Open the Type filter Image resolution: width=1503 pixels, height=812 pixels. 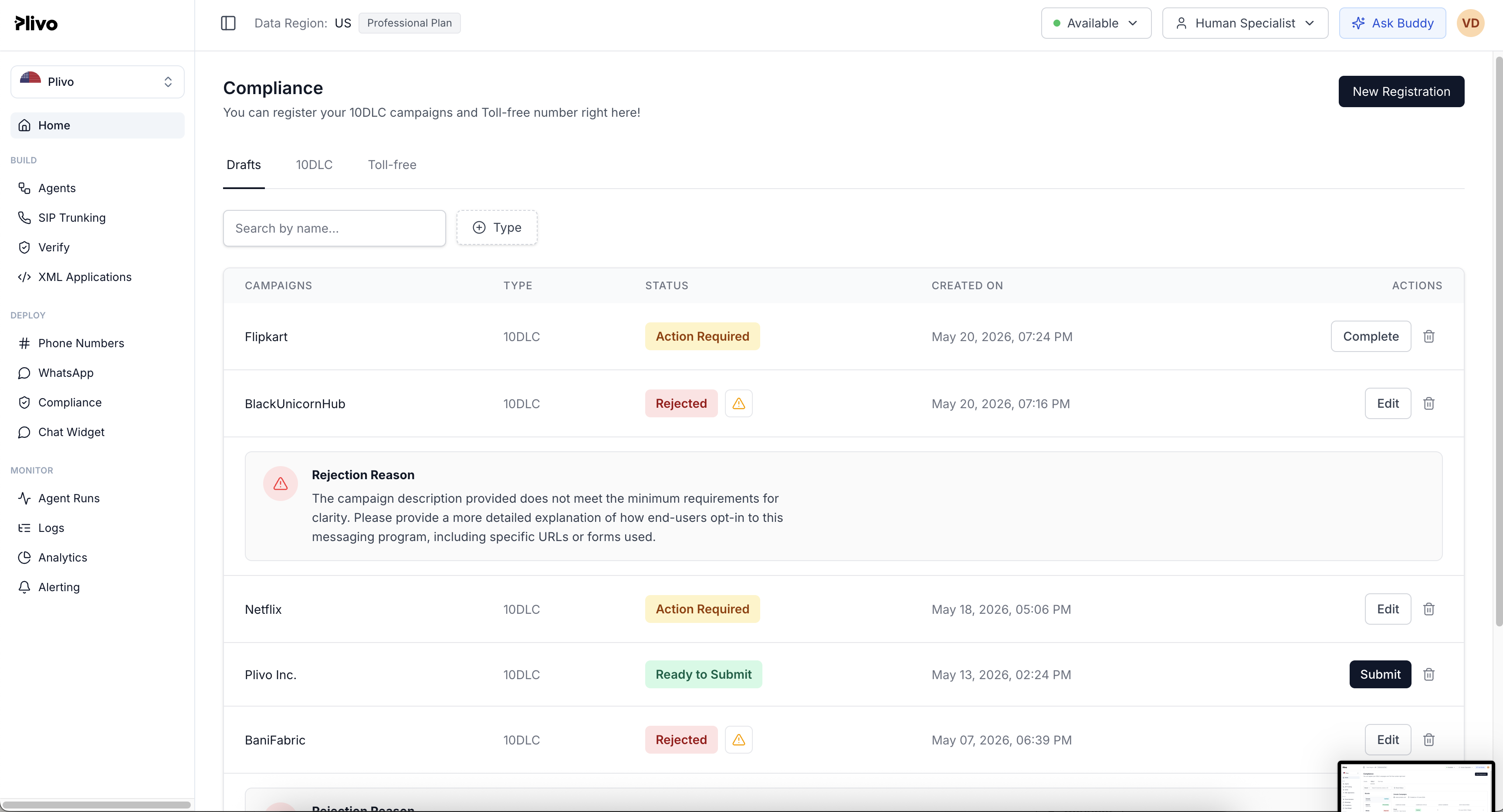[497, 227]
